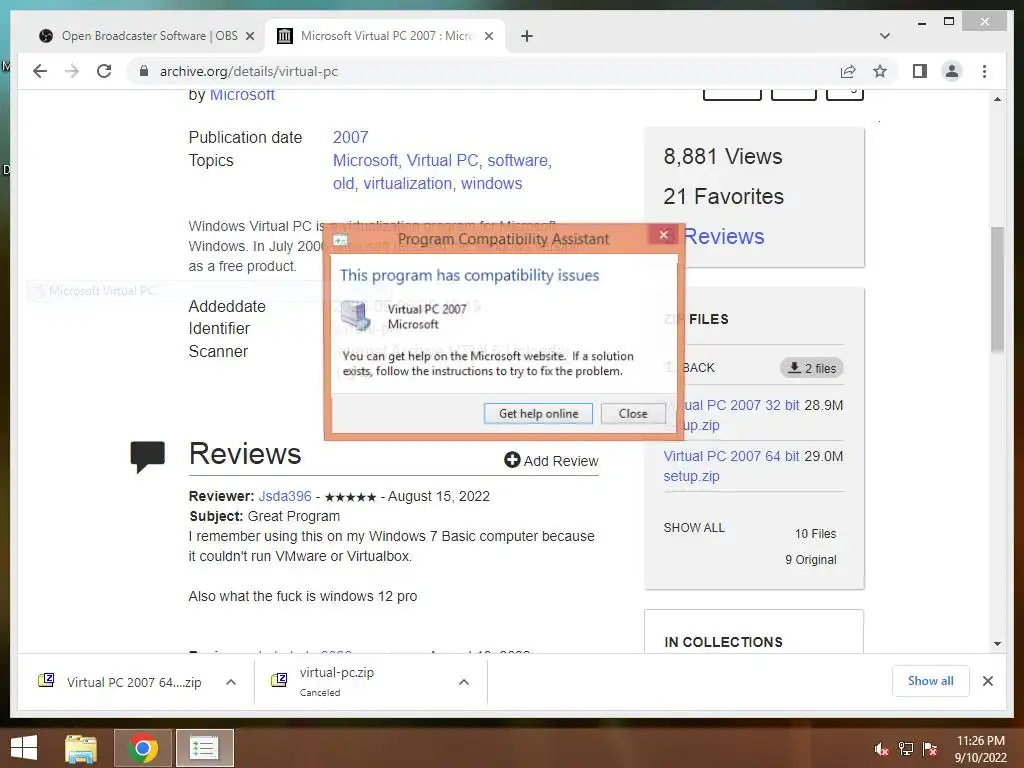Open the Chrome profile avatar
The image size is (1024, 768).
pos(952,71)
